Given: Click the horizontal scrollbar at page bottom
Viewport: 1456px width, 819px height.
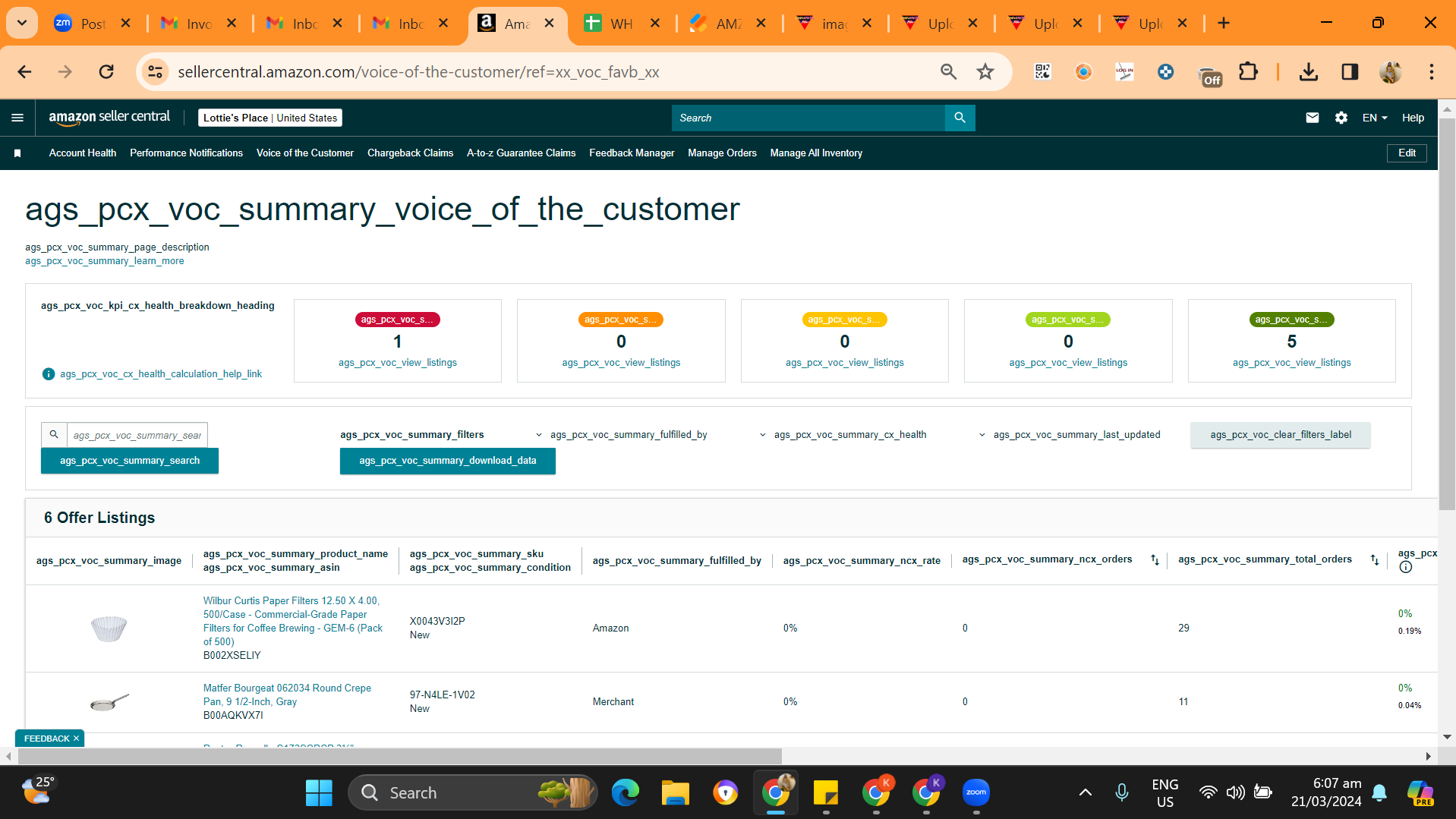Looking at the screenshot, I should (399, 756).
